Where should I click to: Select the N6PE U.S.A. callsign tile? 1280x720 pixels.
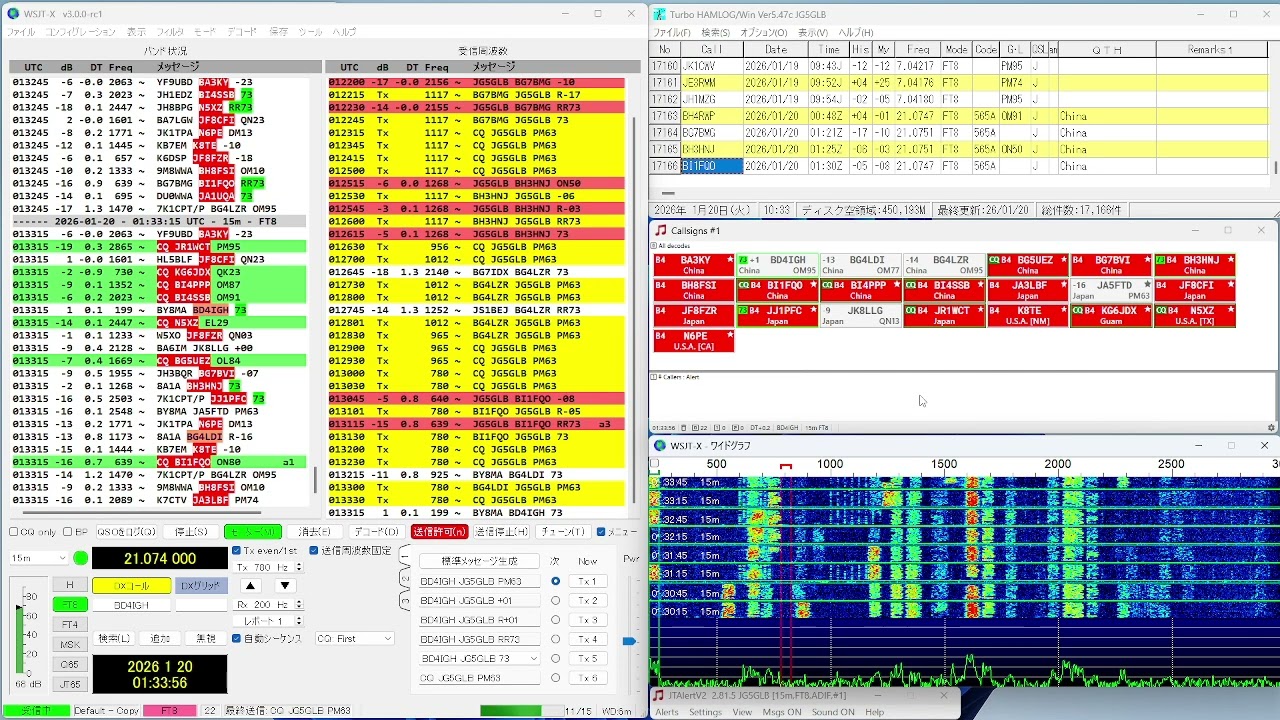click(693, 341)
